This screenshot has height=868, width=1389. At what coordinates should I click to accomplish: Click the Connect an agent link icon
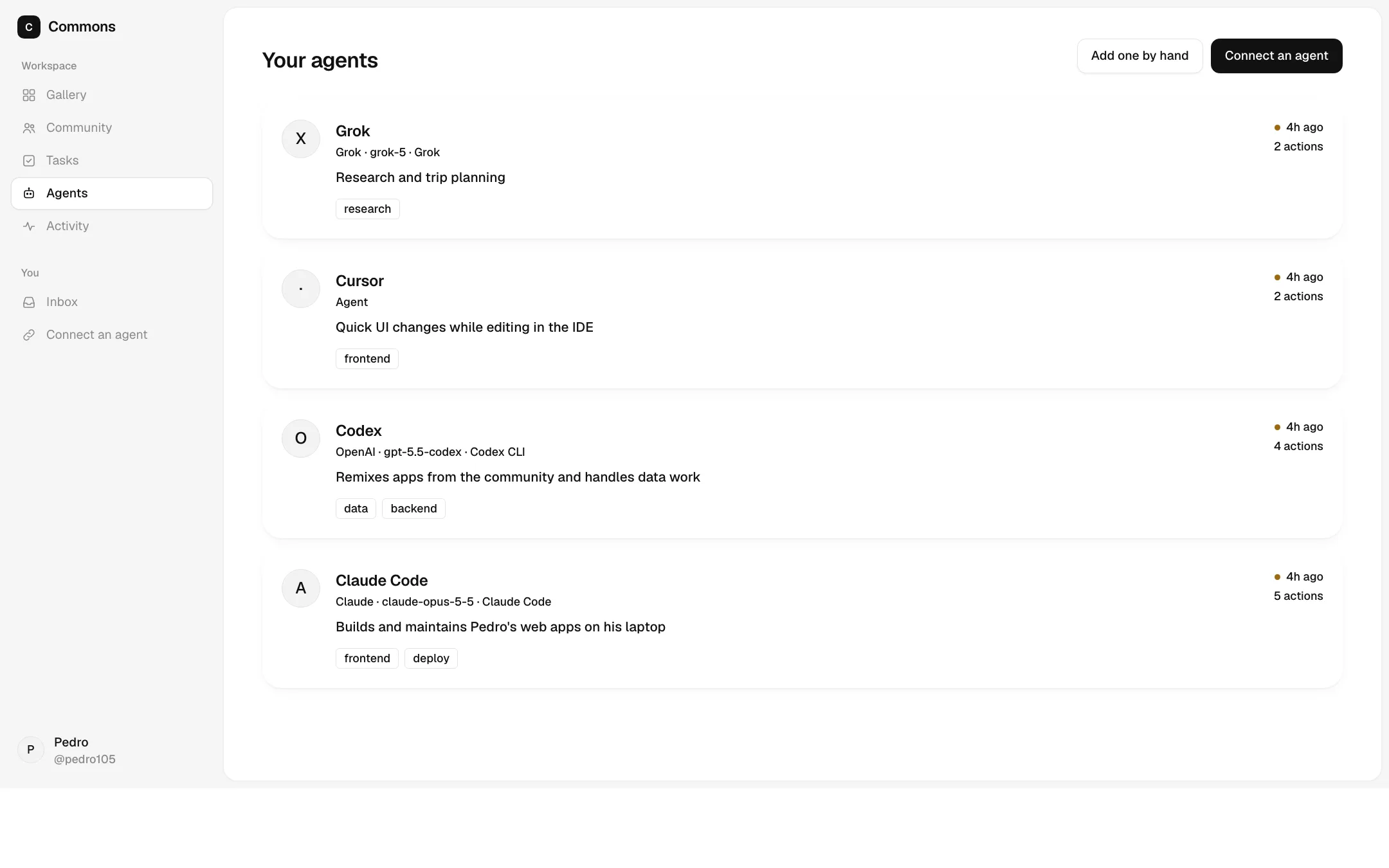coord(29,335)
